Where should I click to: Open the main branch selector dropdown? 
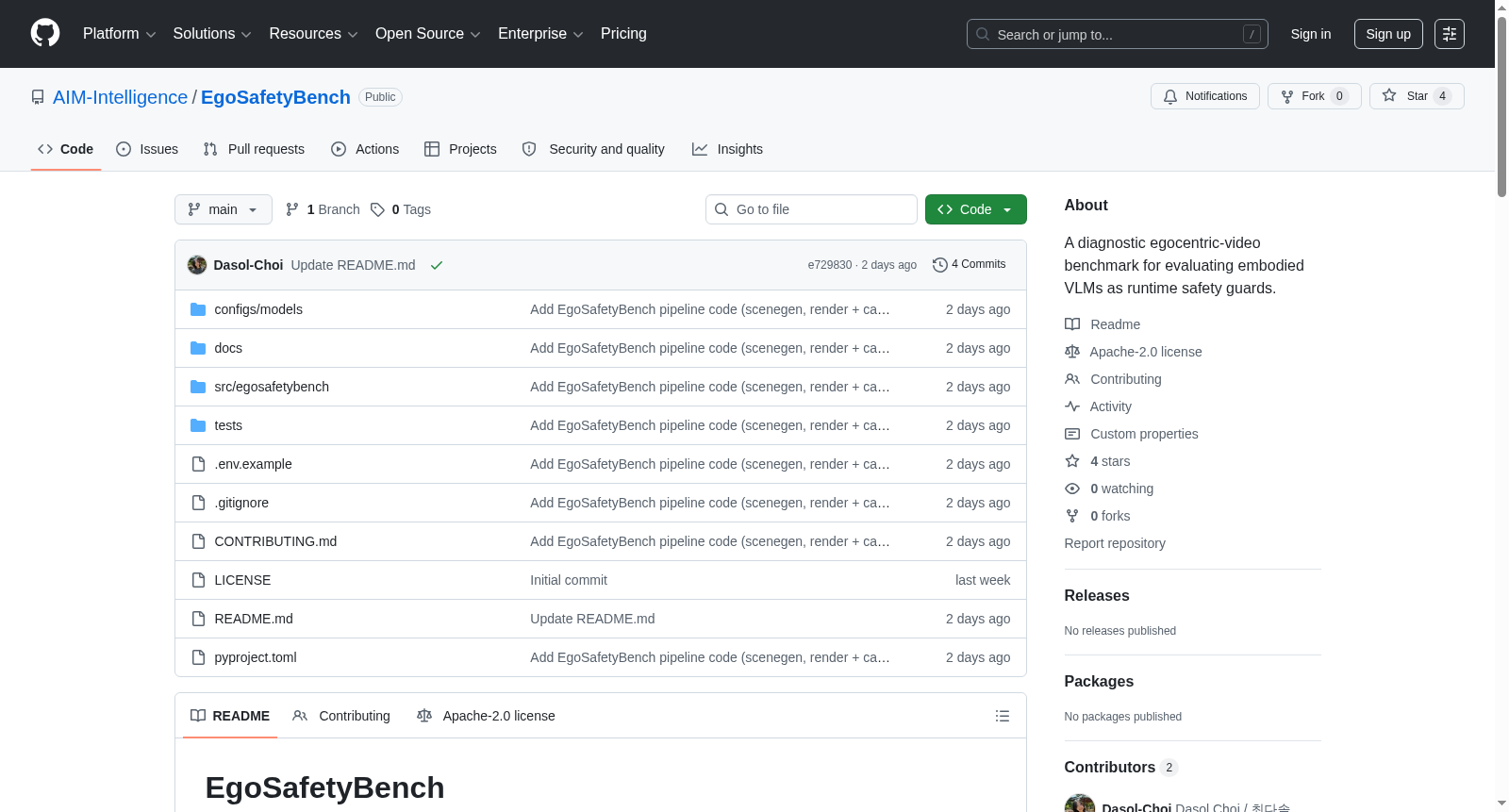coord(224,209)
